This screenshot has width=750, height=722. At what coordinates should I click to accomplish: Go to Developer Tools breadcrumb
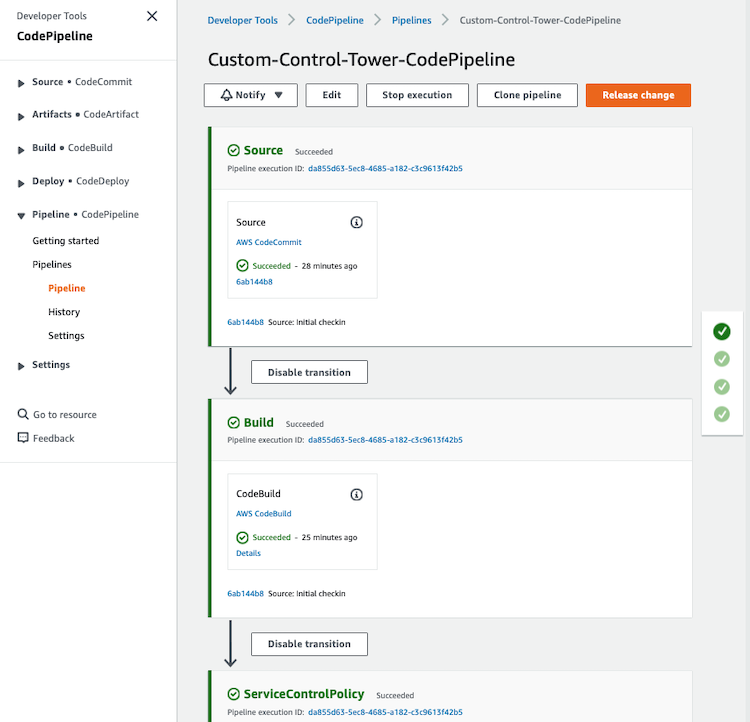point(243,20)
